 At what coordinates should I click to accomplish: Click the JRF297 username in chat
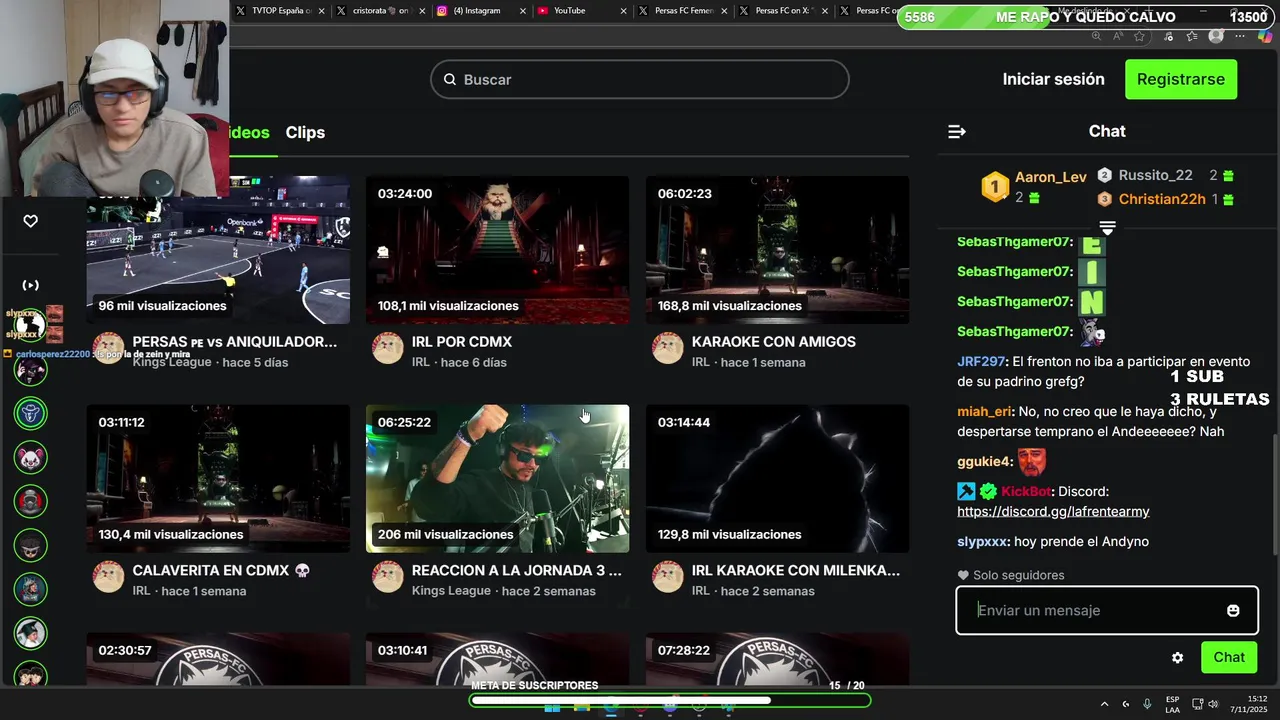(x=980, y=361)
